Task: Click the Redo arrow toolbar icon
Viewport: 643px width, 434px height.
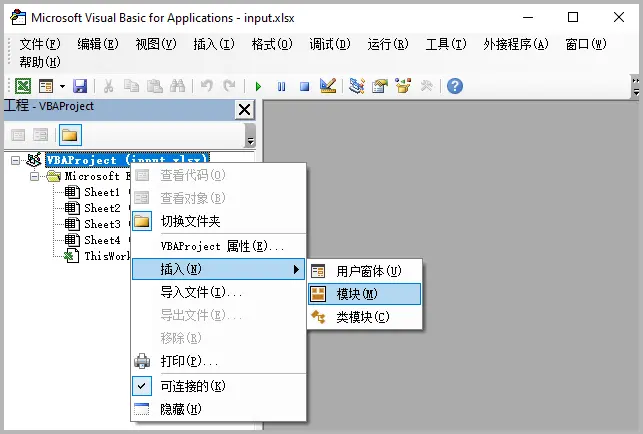Action: (x=229, y=86)
